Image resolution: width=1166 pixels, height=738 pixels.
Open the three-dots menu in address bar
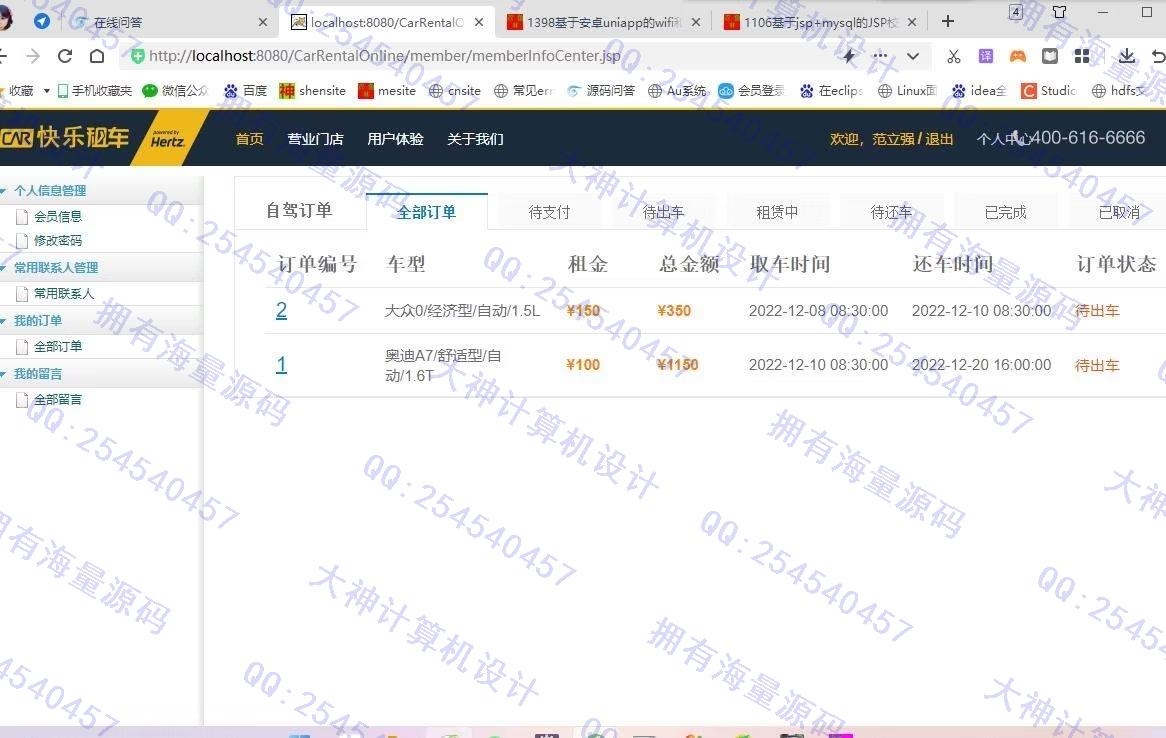(880, 56)
